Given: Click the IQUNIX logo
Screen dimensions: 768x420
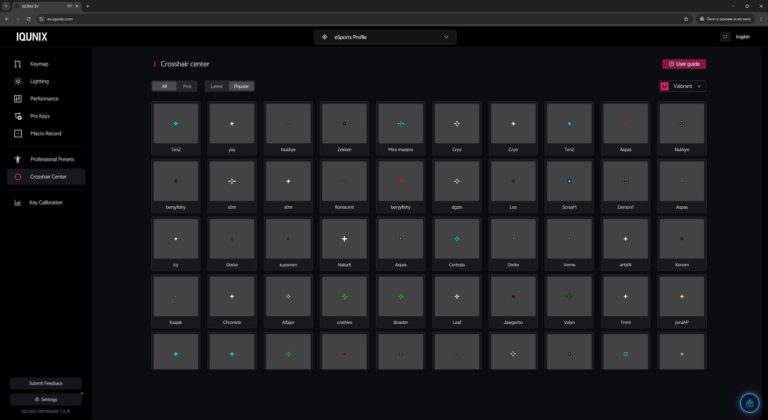Looking at the screenshot, I should pyautogui.click(x=32, y=37).
